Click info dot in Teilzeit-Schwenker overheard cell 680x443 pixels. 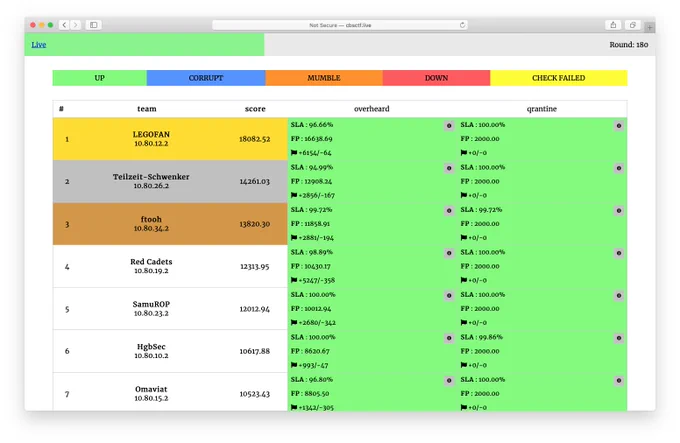coord(449,168)
